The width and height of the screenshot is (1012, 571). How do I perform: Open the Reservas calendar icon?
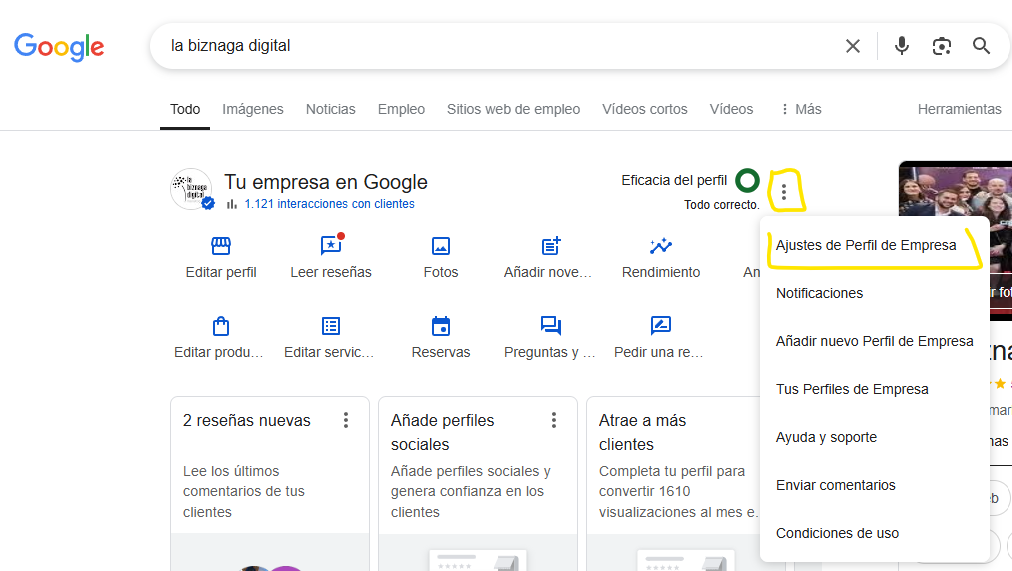441,326
